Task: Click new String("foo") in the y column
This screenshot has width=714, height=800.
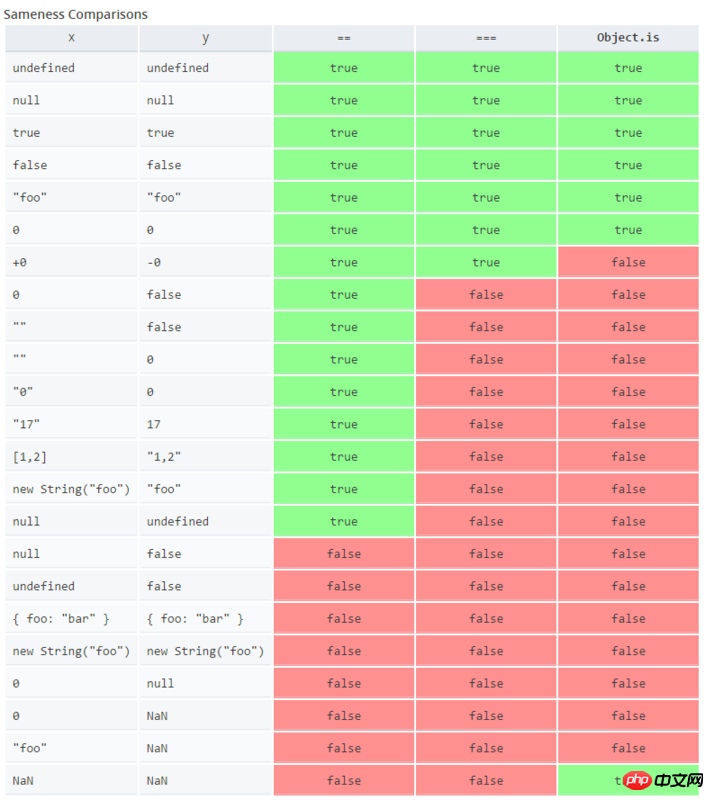Action: click(x=205, y=651)
